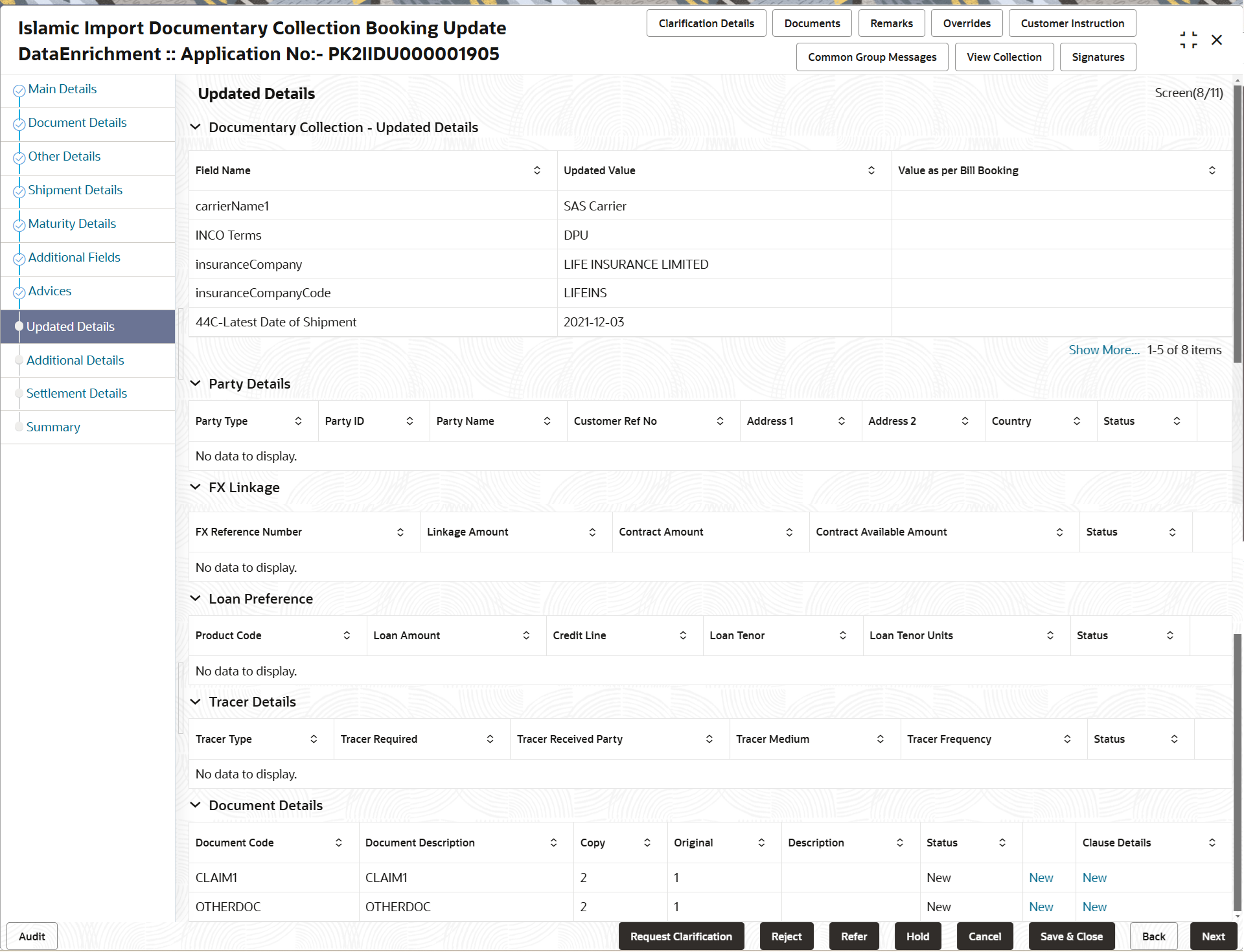
Task: Open Common Group Messages
Action: coord(871,57)
